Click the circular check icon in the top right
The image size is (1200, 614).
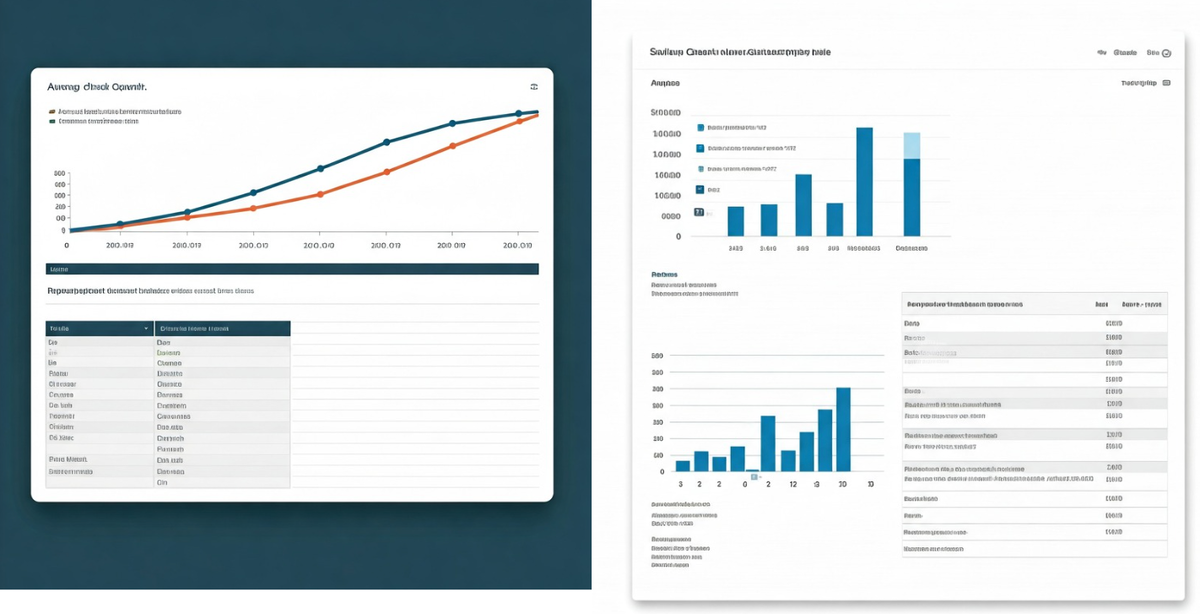[x=1166, y=53]
